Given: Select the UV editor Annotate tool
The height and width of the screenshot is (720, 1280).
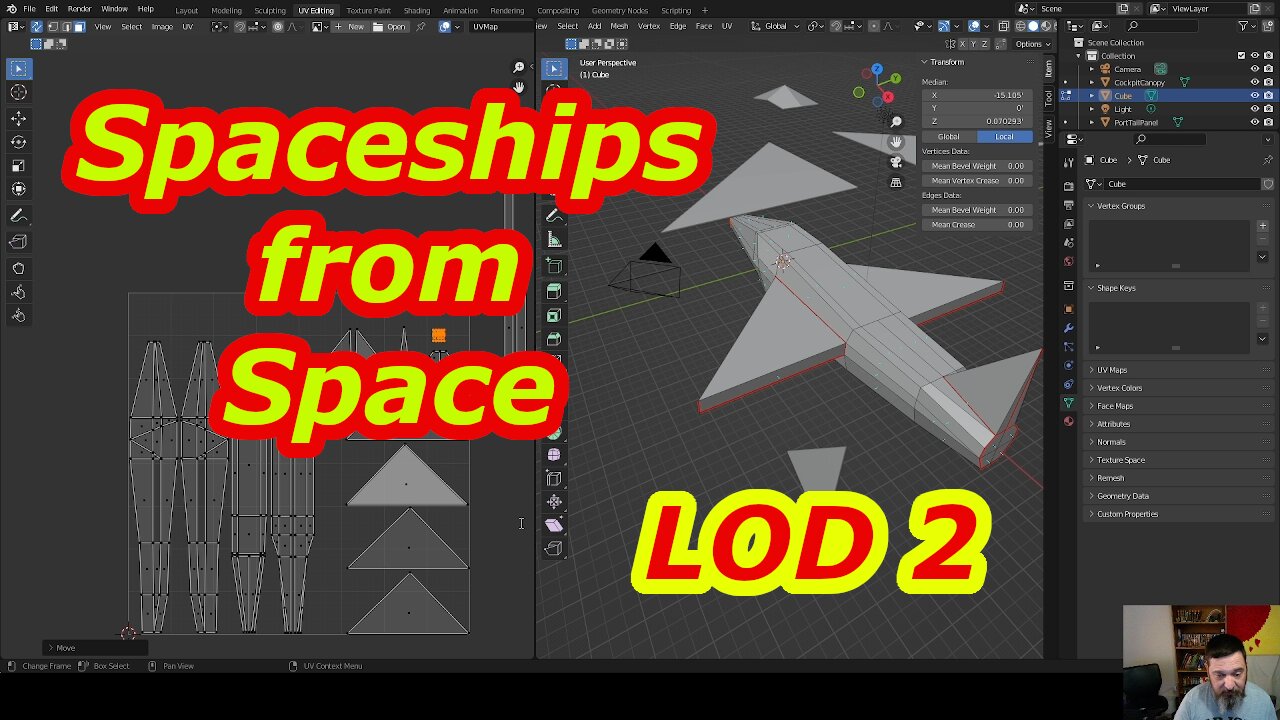Looking at the screenshot, I should click(18, 216).
